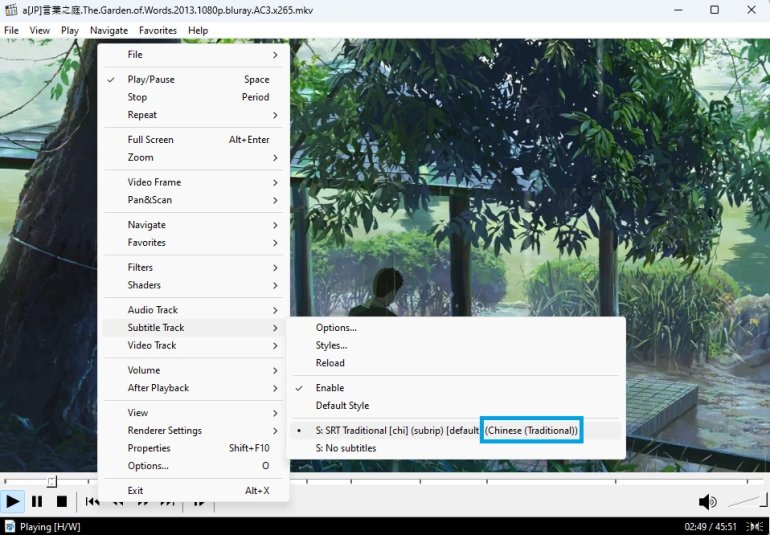Expand the Pan&Scan submenu
The height and width of the screenshot is (535, 770).
pos(193,200)
